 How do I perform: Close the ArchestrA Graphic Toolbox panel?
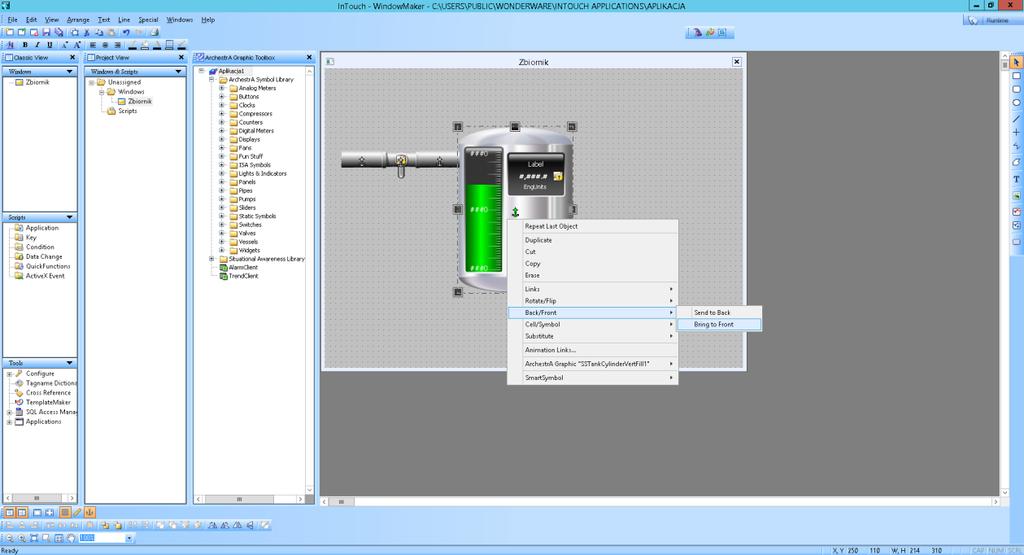[x=310, y=57]
